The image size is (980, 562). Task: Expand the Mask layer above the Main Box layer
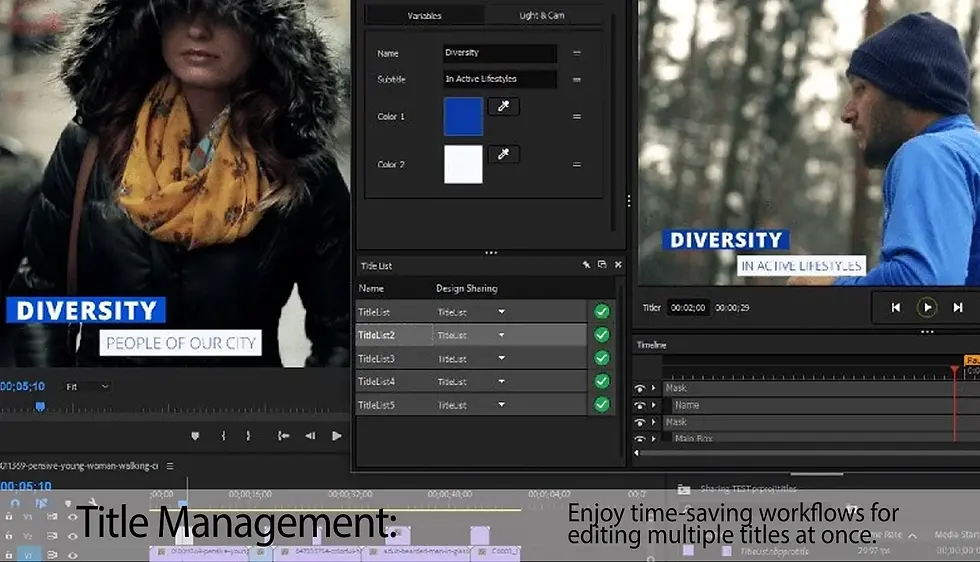[x=654, y=422]
